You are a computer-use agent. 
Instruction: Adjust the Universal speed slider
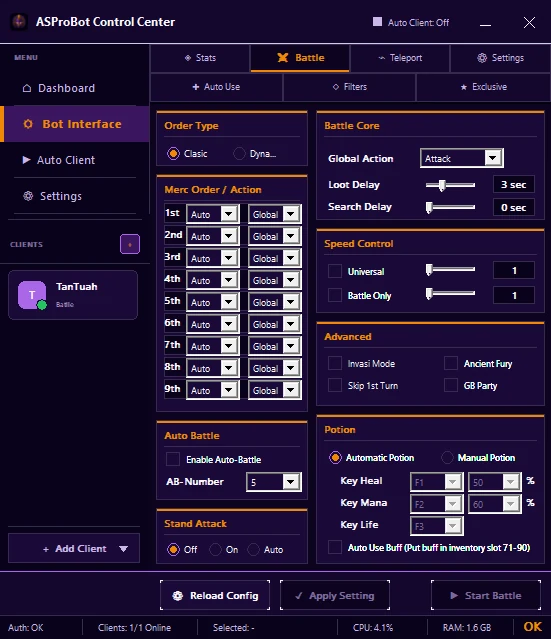[450, 269]
